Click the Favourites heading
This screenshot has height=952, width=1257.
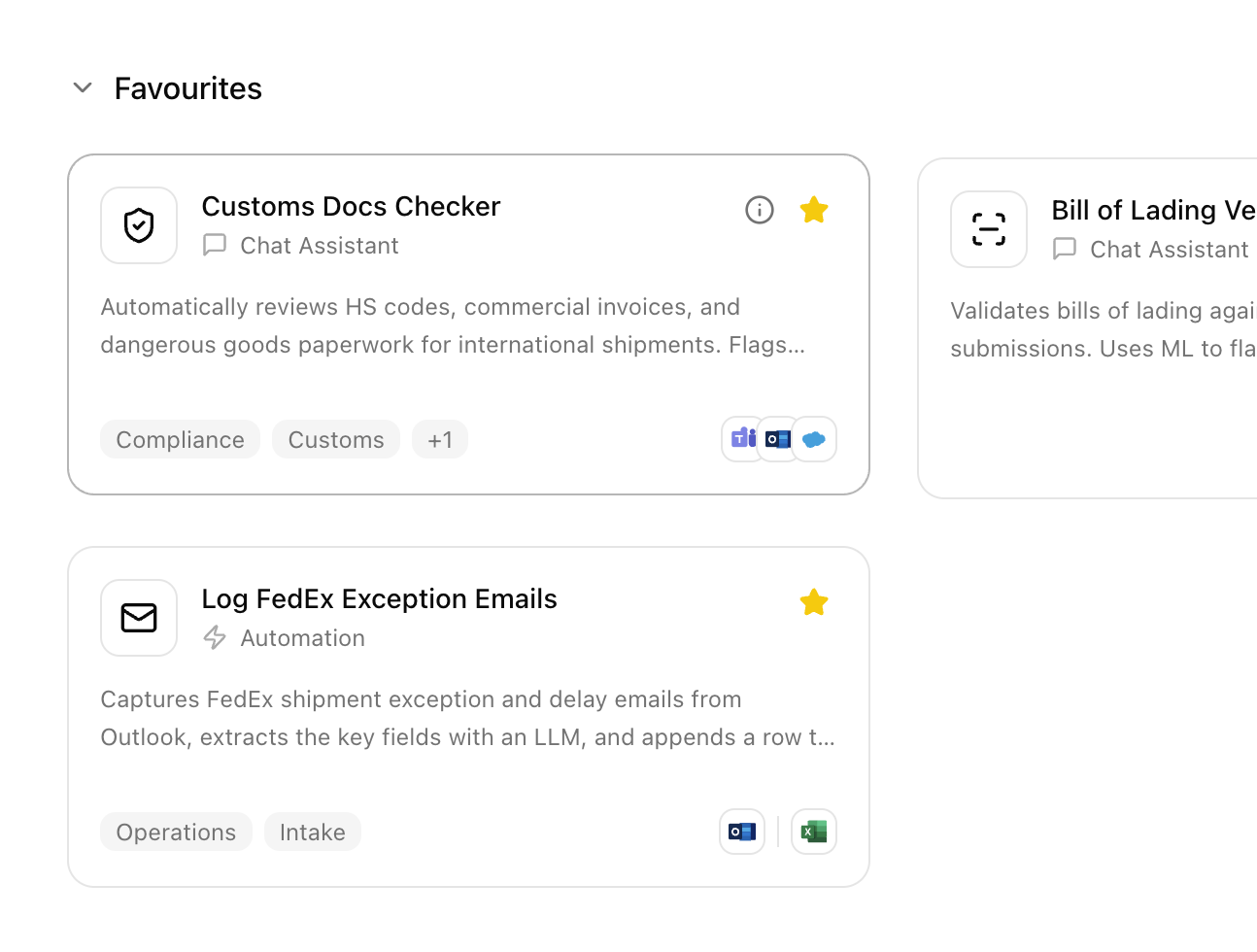coord(188,88)
